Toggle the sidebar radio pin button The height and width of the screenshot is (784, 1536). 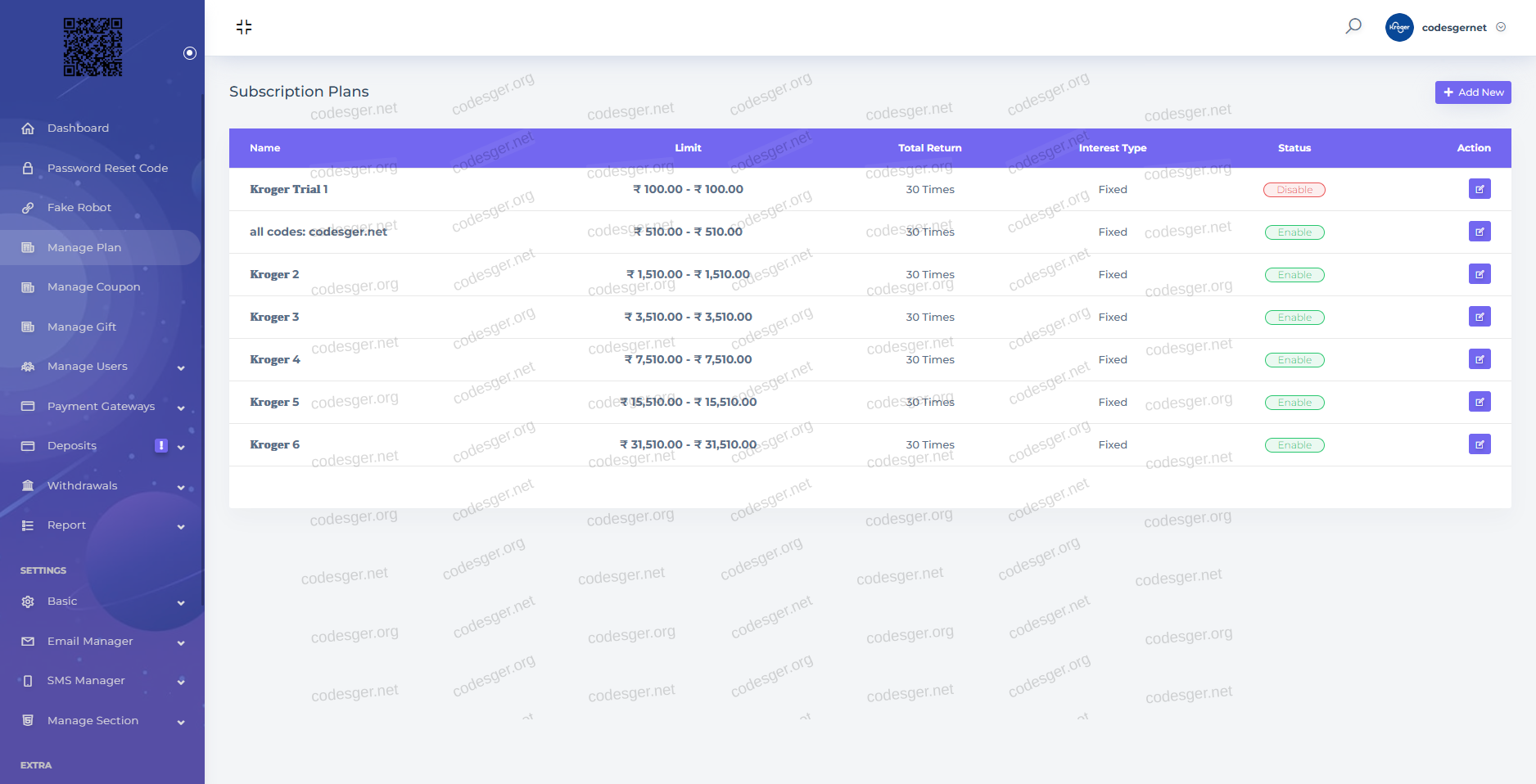(190, 53)
